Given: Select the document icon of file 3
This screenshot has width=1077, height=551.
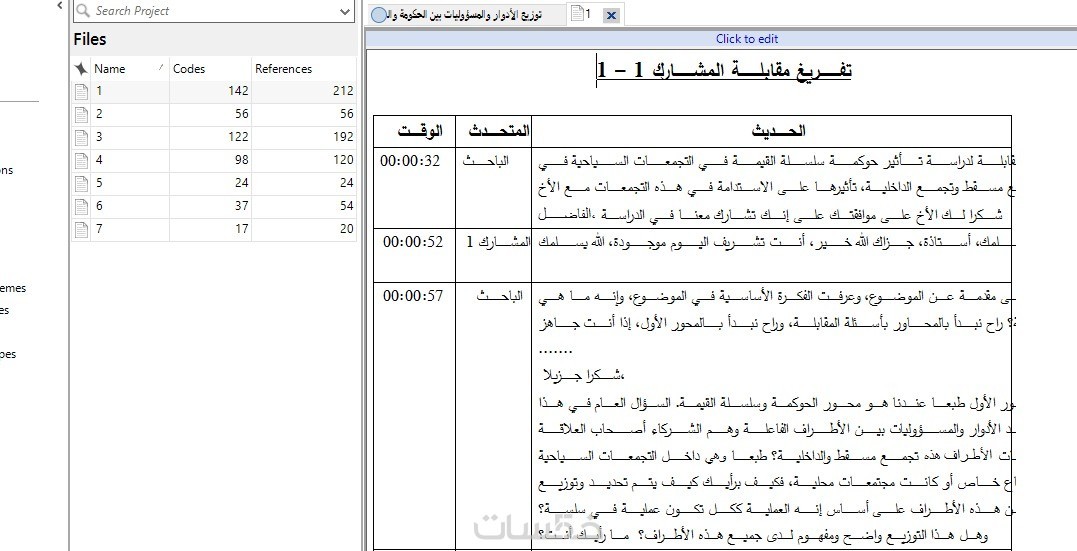Looking at the screenshot, I should tap(81, 137).
